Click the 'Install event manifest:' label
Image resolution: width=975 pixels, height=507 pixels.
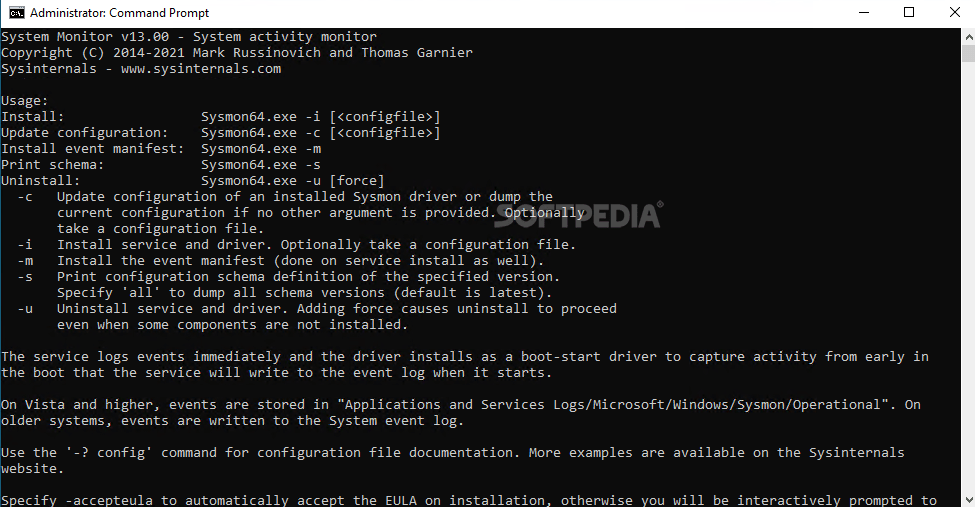(x=93, y=149)
